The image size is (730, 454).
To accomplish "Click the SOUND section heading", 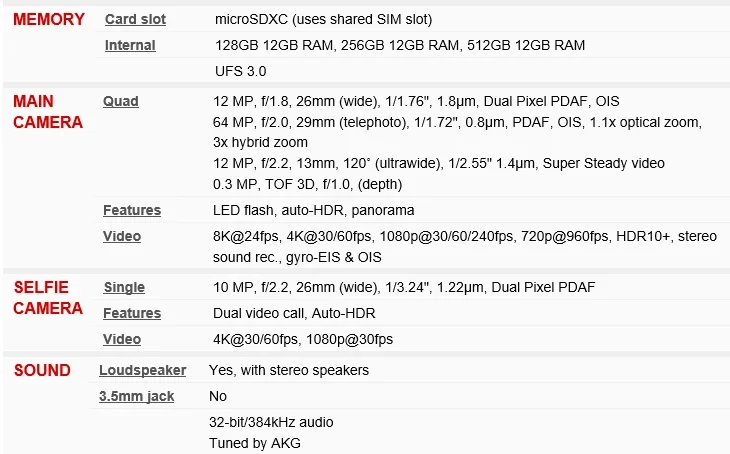I will [42, 370].
